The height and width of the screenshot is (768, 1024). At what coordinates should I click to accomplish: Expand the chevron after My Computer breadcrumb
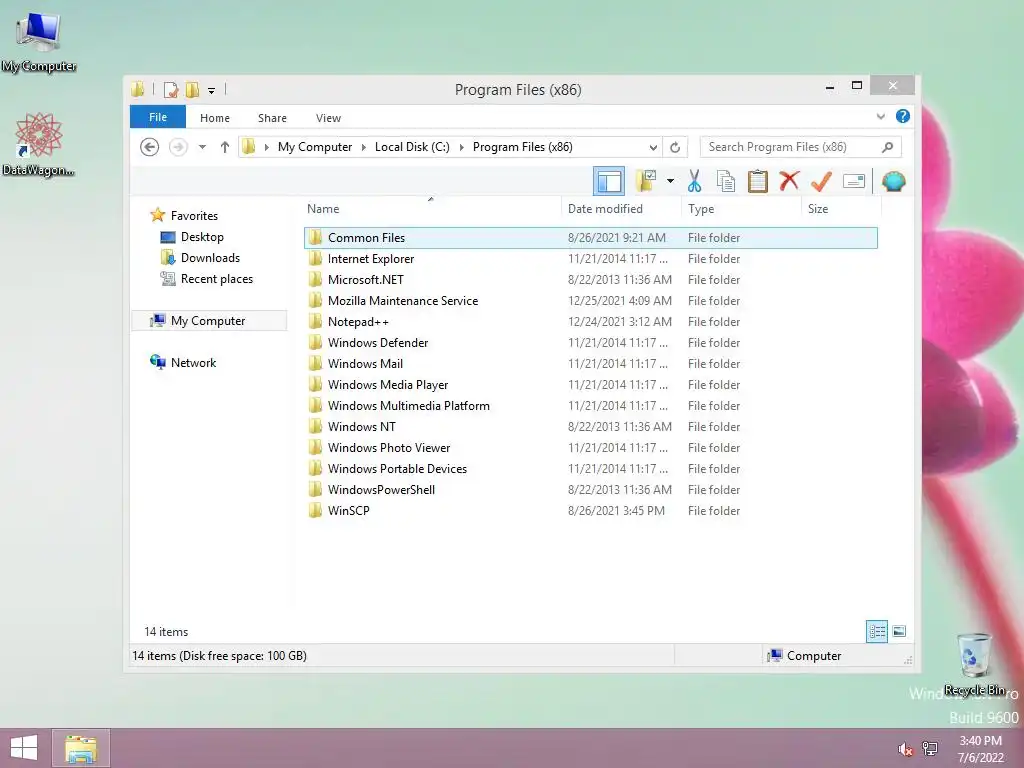[x=364, y=147]
